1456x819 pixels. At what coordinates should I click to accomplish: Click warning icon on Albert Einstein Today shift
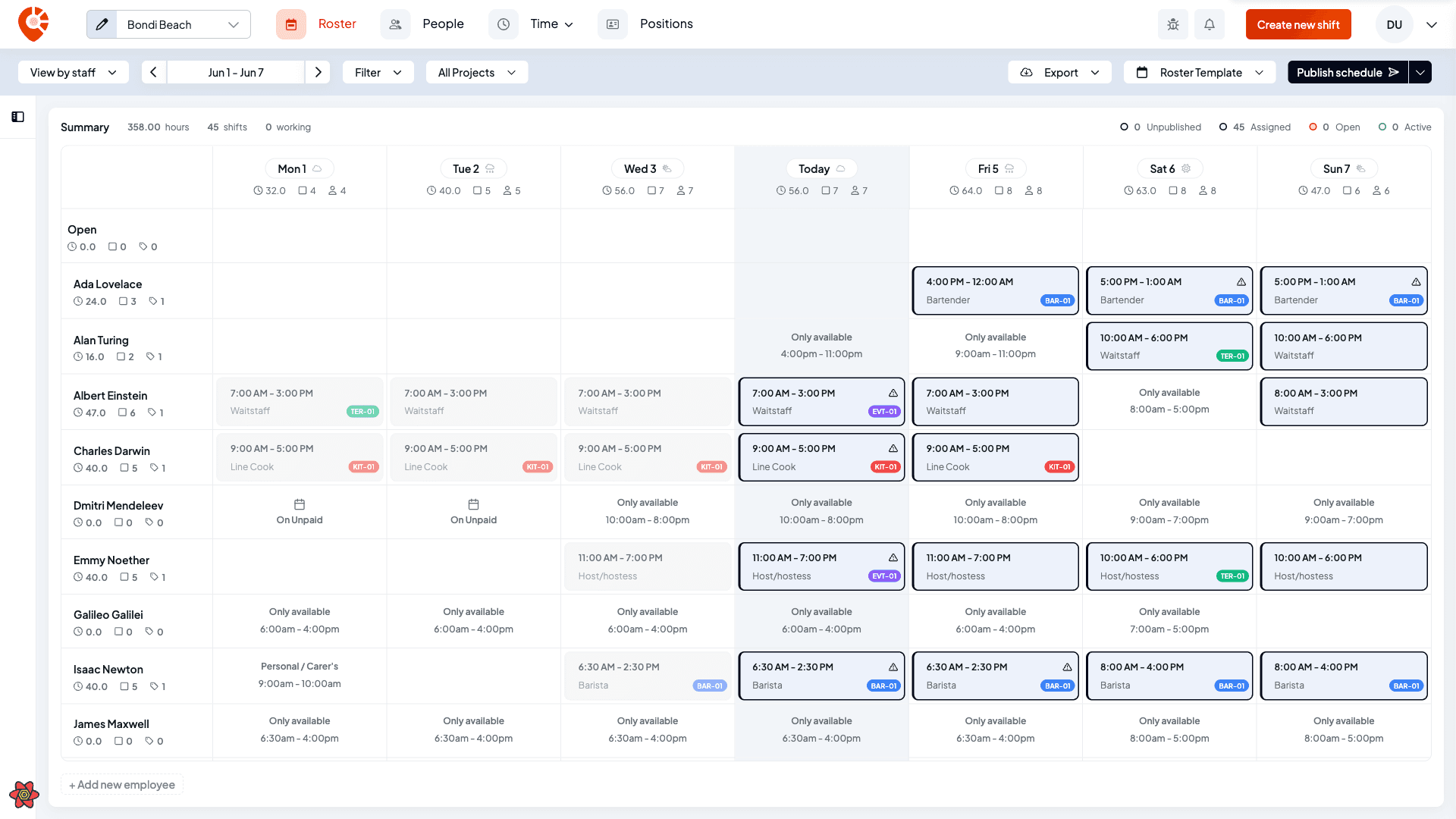click(893, 393)
